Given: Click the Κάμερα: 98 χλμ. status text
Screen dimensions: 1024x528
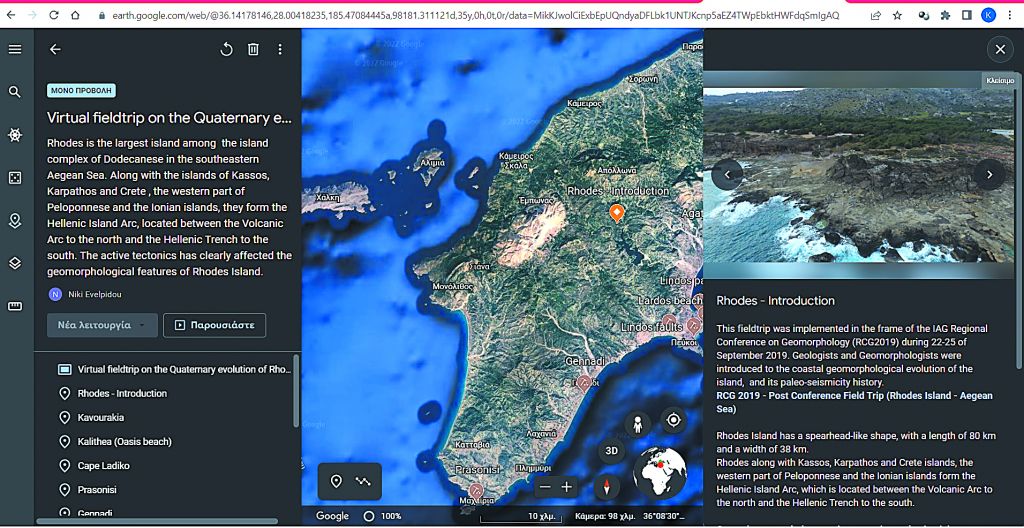Looking at the screenshot, I should 605,516.
